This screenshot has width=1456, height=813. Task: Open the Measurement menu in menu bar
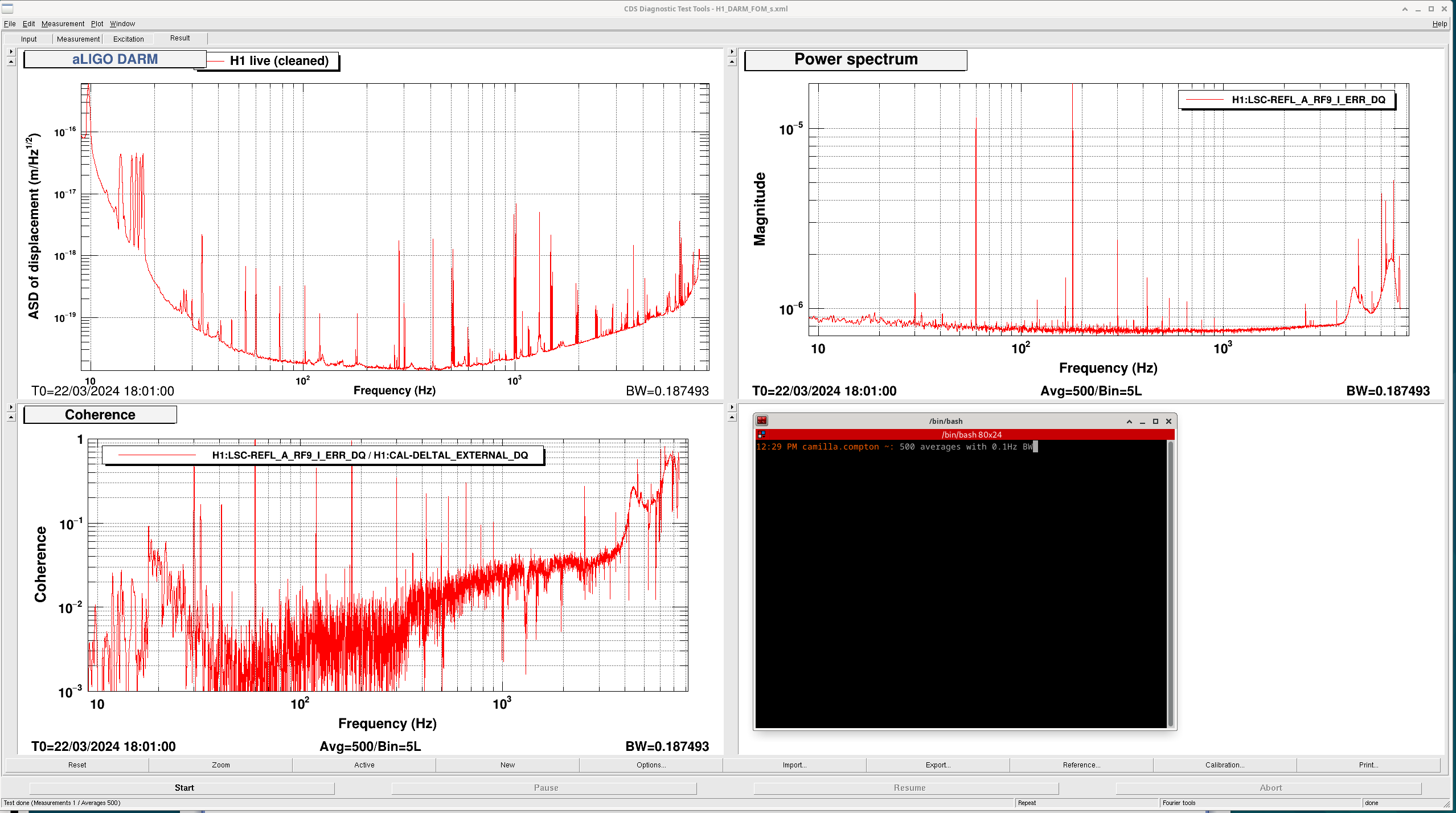[63, 24]
